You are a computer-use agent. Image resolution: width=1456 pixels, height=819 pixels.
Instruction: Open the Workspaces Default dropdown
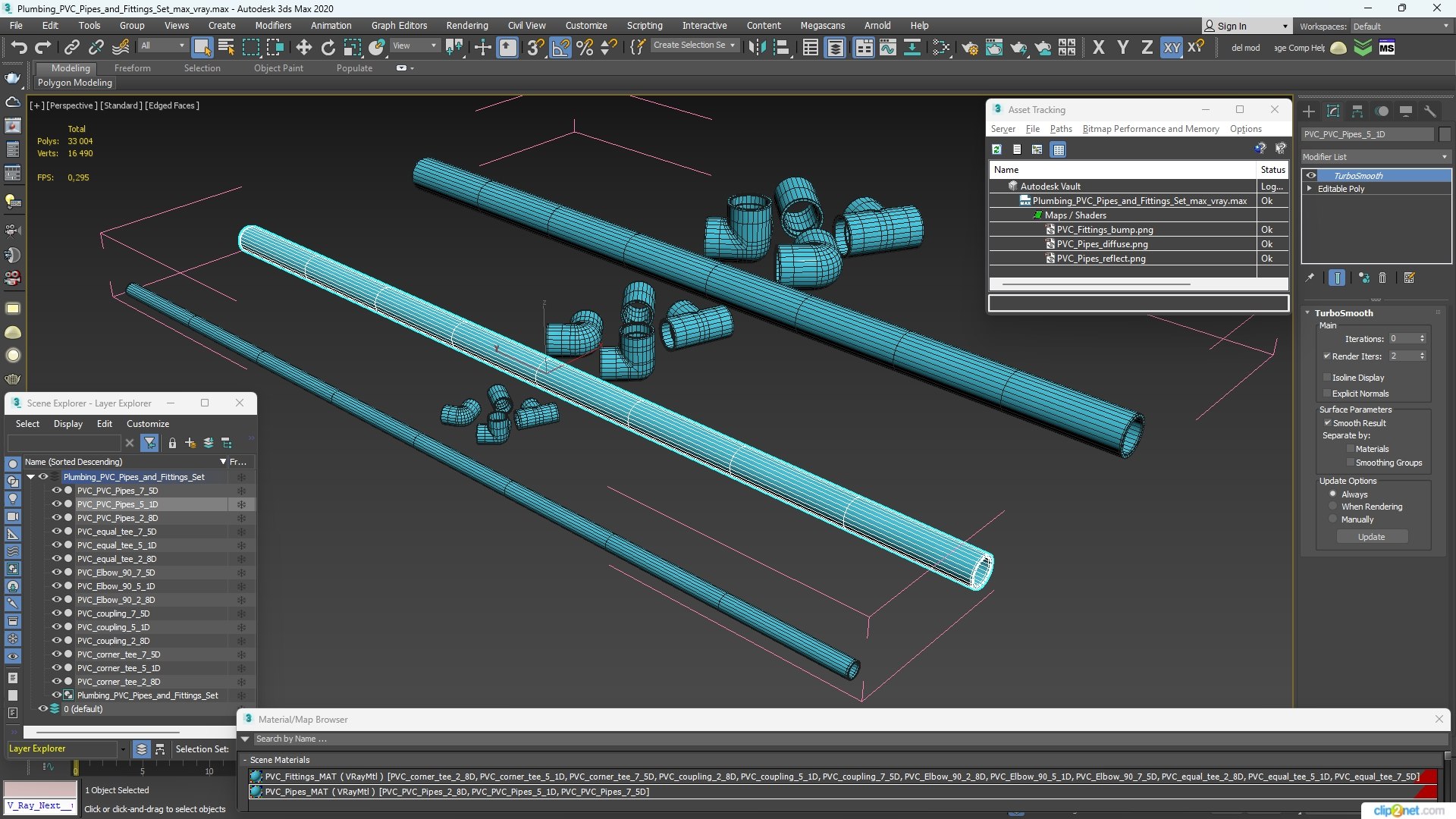click(x=1400, y=26)
